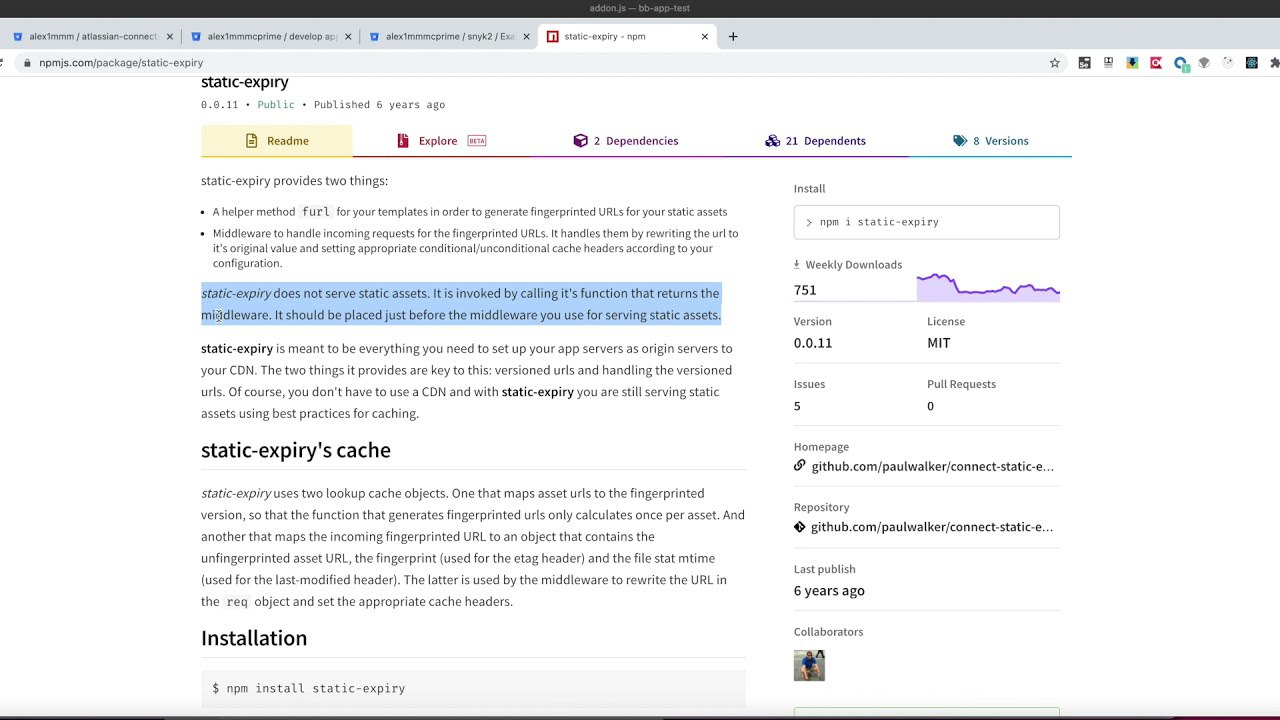
Task: Open a new browser tab
Action: pyautogui.click(x=733, y=37)
